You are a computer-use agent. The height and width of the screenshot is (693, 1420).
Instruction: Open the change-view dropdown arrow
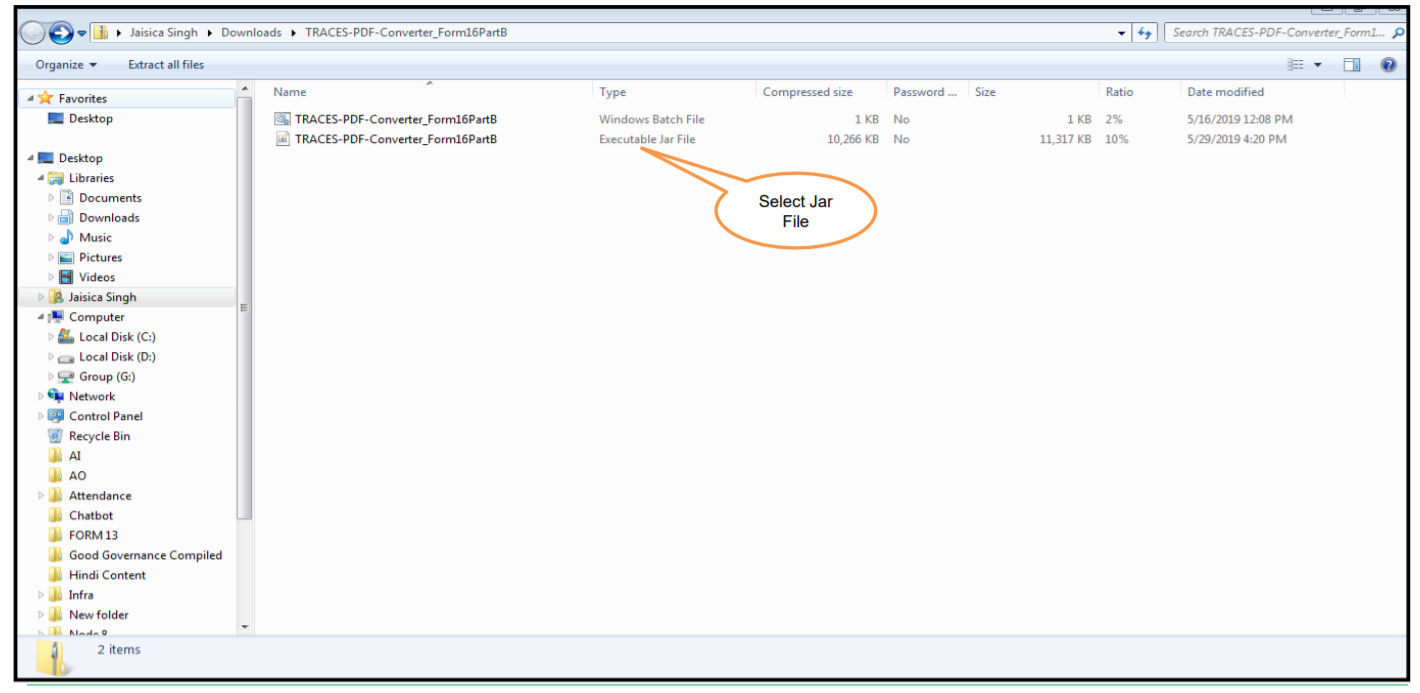tap(1317, 64)
